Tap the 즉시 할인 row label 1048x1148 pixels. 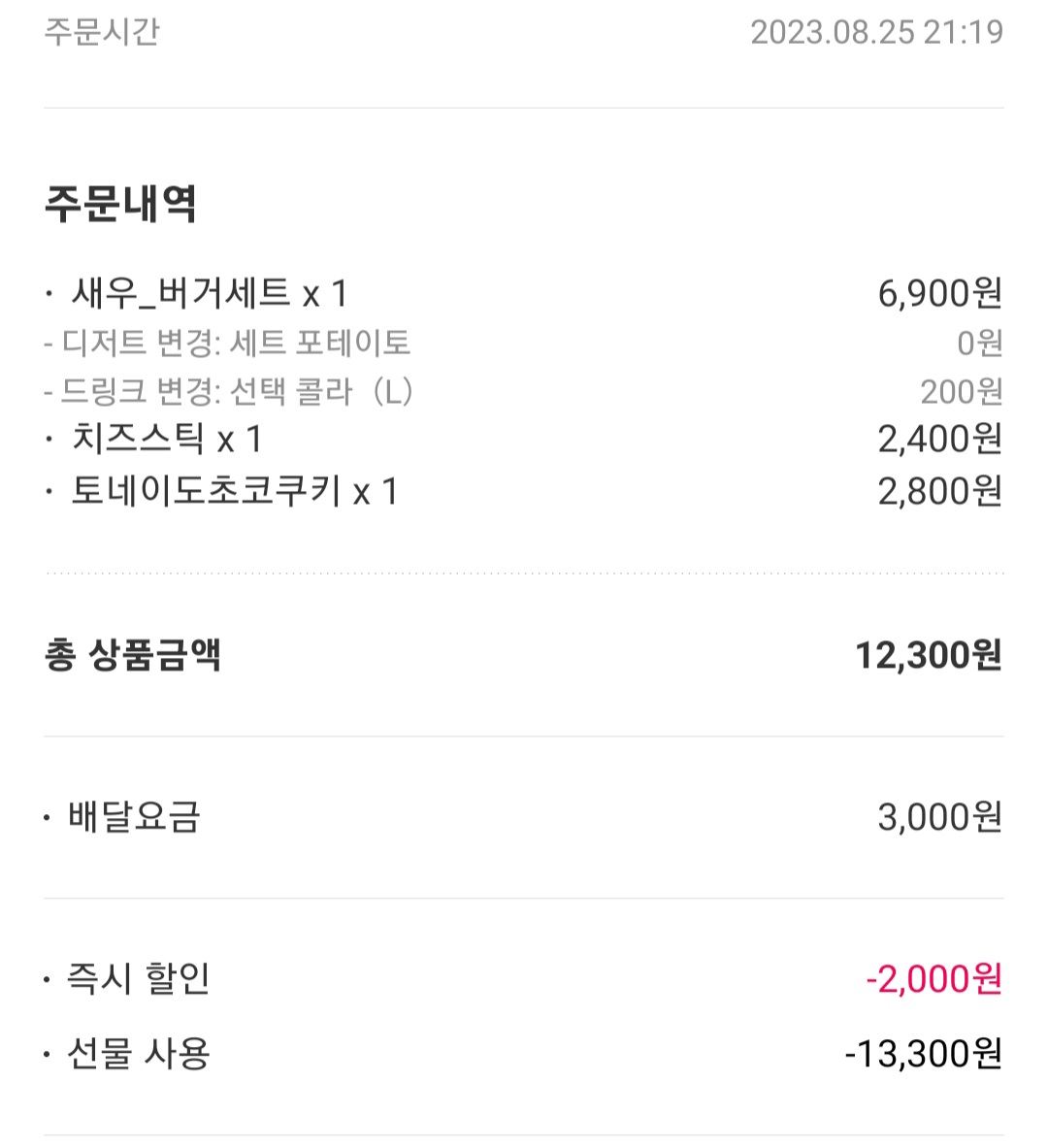click(x=139, y=978)
